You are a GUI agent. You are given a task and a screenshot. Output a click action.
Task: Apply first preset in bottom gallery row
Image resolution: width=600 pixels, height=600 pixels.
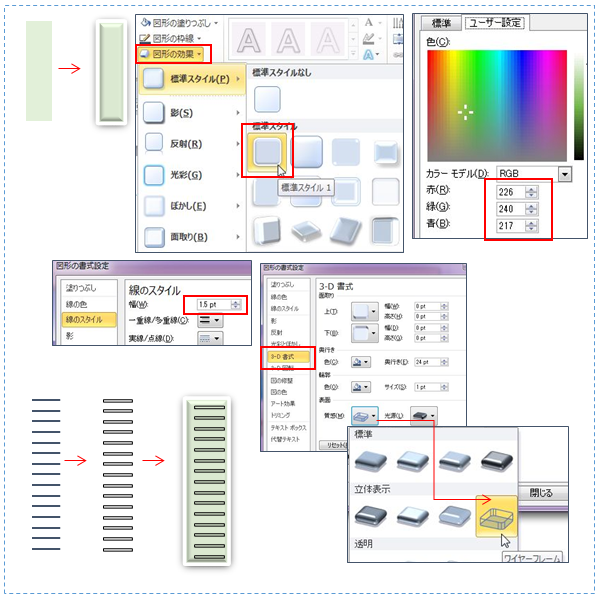click(x=266, y=231)
